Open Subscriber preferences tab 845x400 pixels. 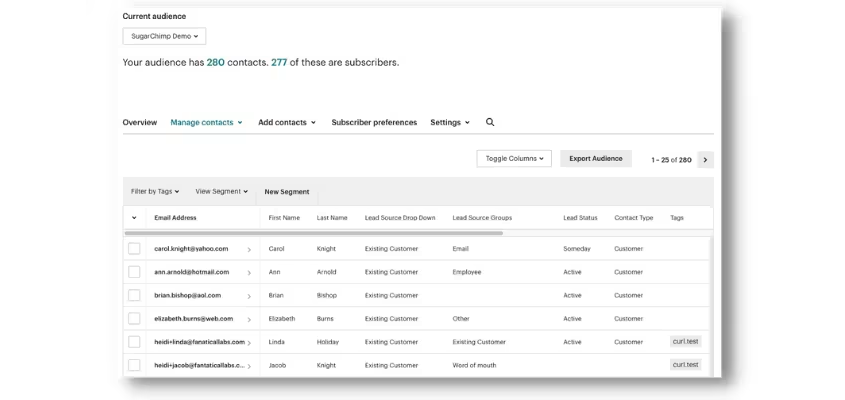click(374, 122)
